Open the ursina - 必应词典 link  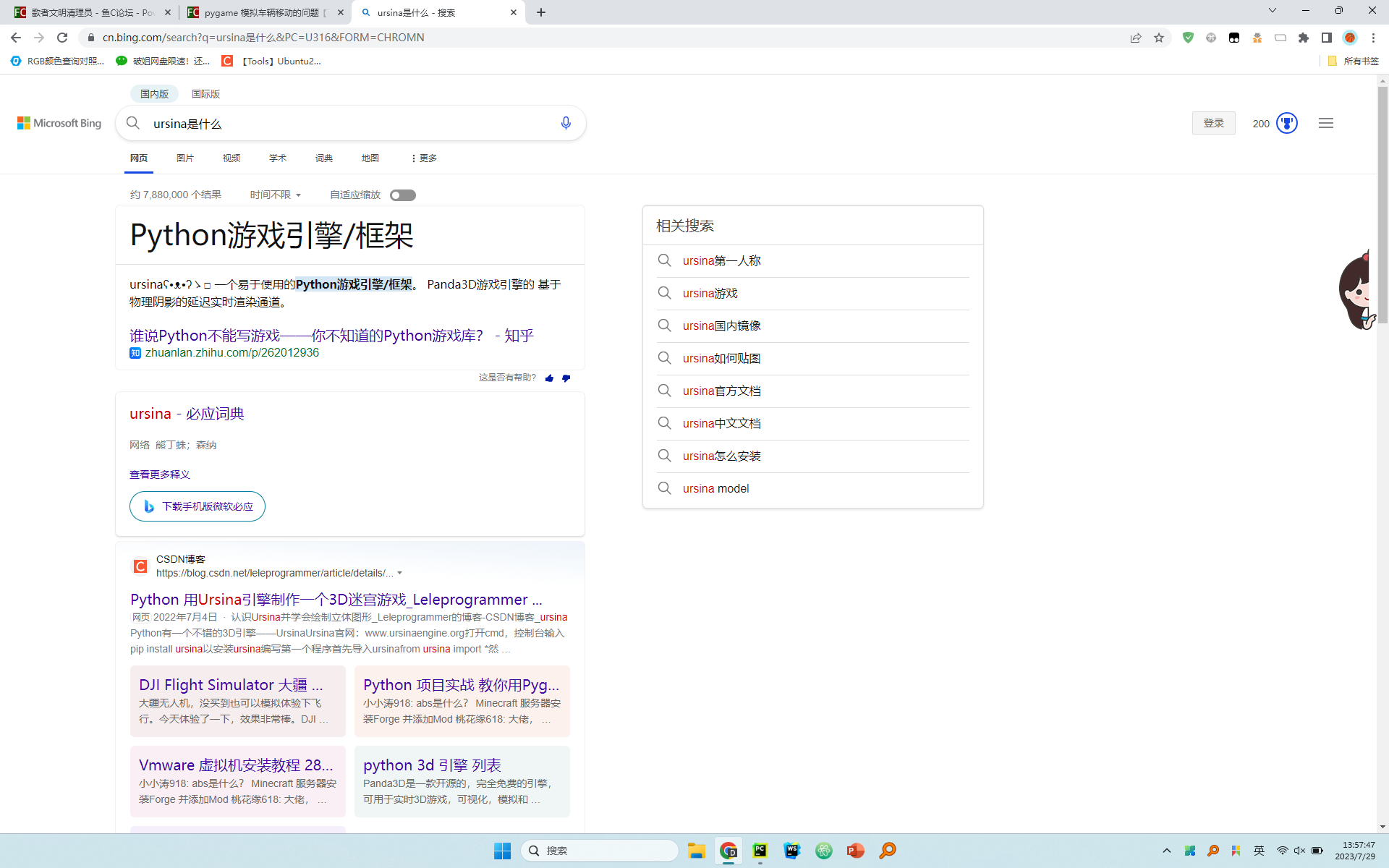coord(187,414)
